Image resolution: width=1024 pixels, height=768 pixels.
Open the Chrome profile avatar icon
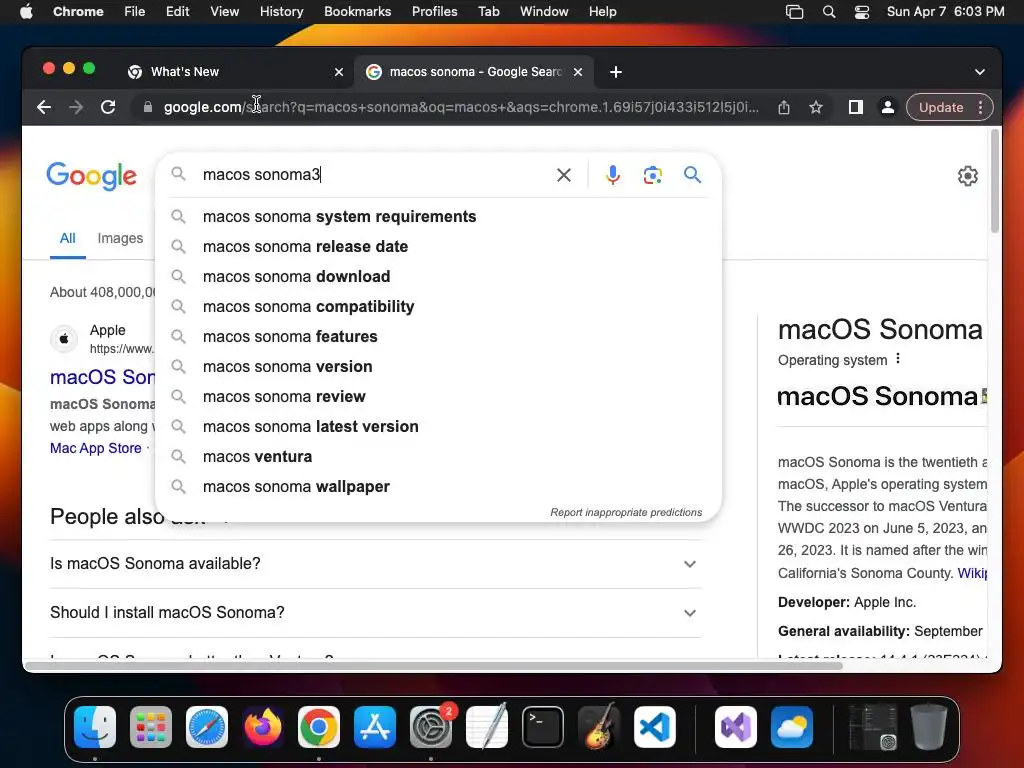[x=888, y=107]
